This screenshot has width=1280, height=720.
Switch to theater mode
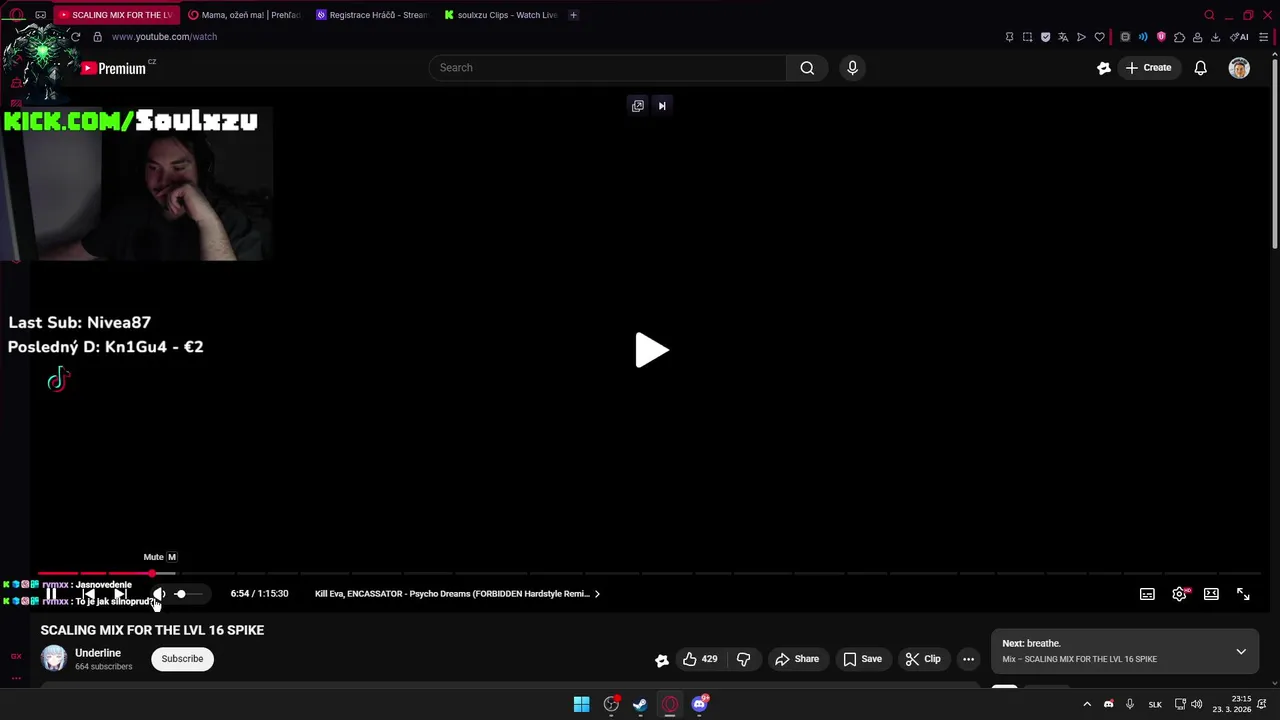1211,594
